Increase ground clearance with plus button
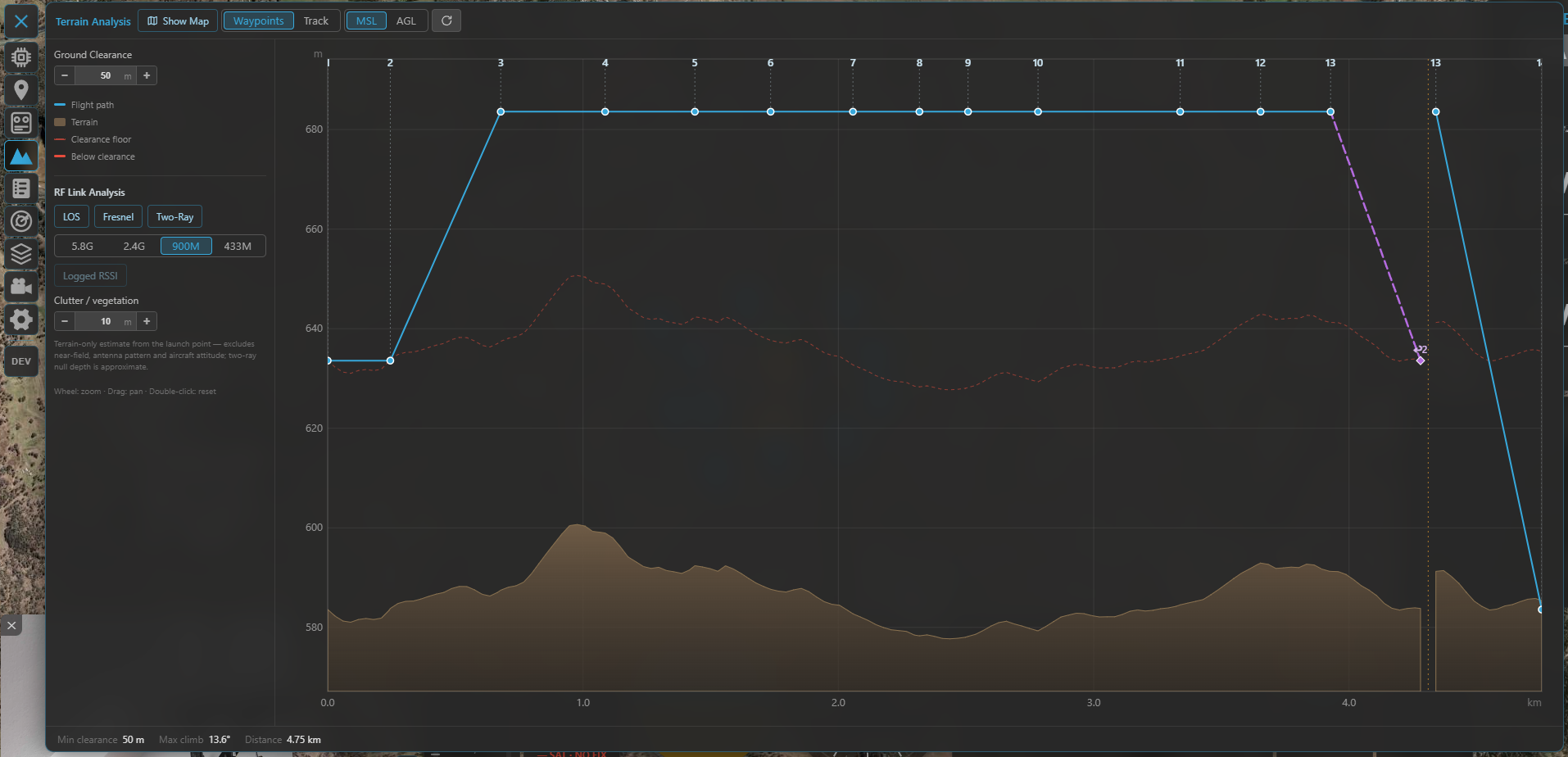This screenshot has width=1568, height=757. (147, 75)
